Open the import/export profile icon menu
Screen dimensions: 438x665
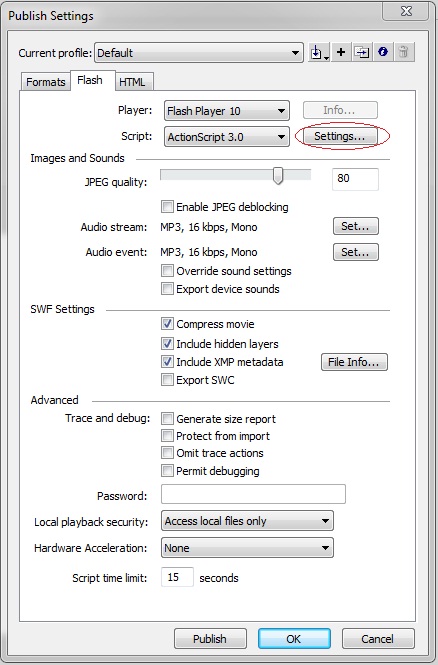tap(319, 53)
